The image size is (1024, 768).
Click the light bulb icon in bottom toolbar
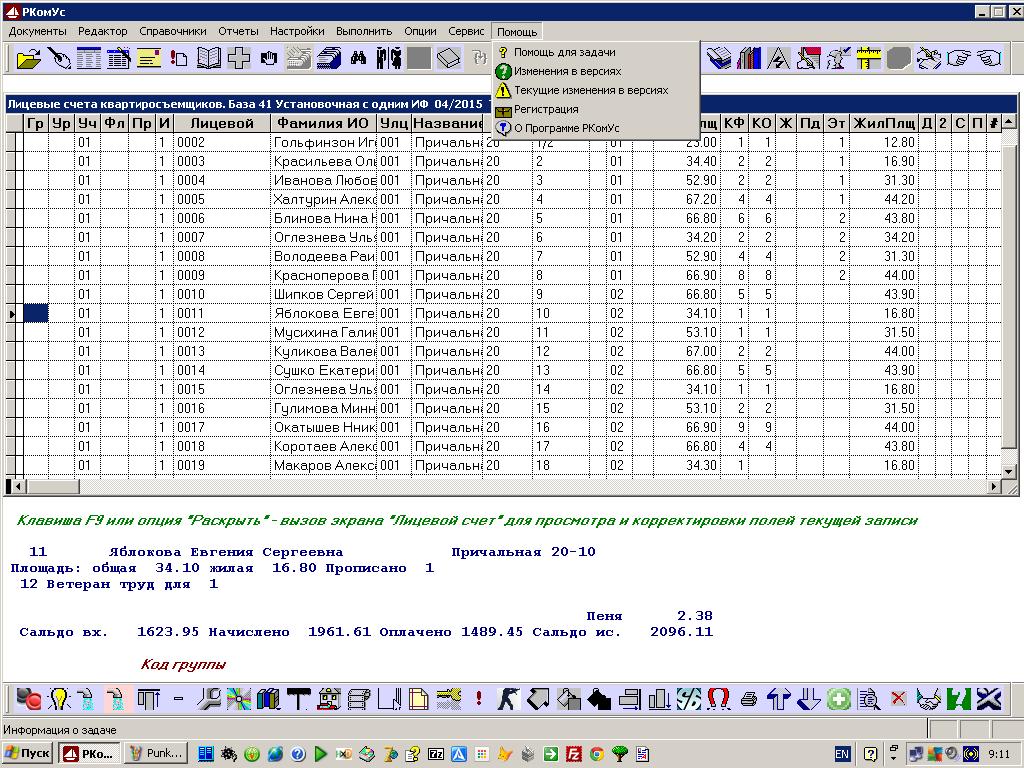tap(59, 698)
